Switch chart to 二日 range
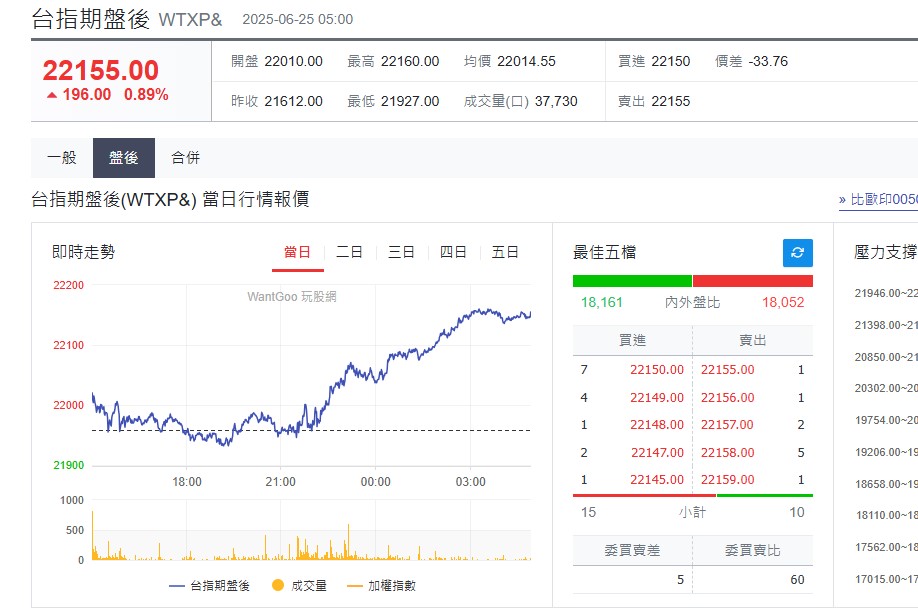Image resolution: width=918 pixels, height=612 pixels. click(350, 252)
